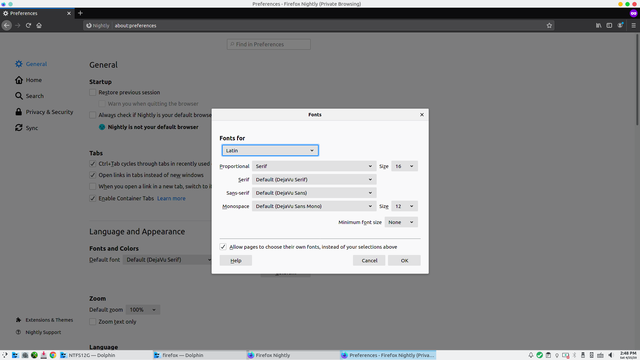Viewport: 640px width, 360px height.
Task: Toggle Ctrl+Tab cycles through tabs checkbox
Action: tap(93, 164)
